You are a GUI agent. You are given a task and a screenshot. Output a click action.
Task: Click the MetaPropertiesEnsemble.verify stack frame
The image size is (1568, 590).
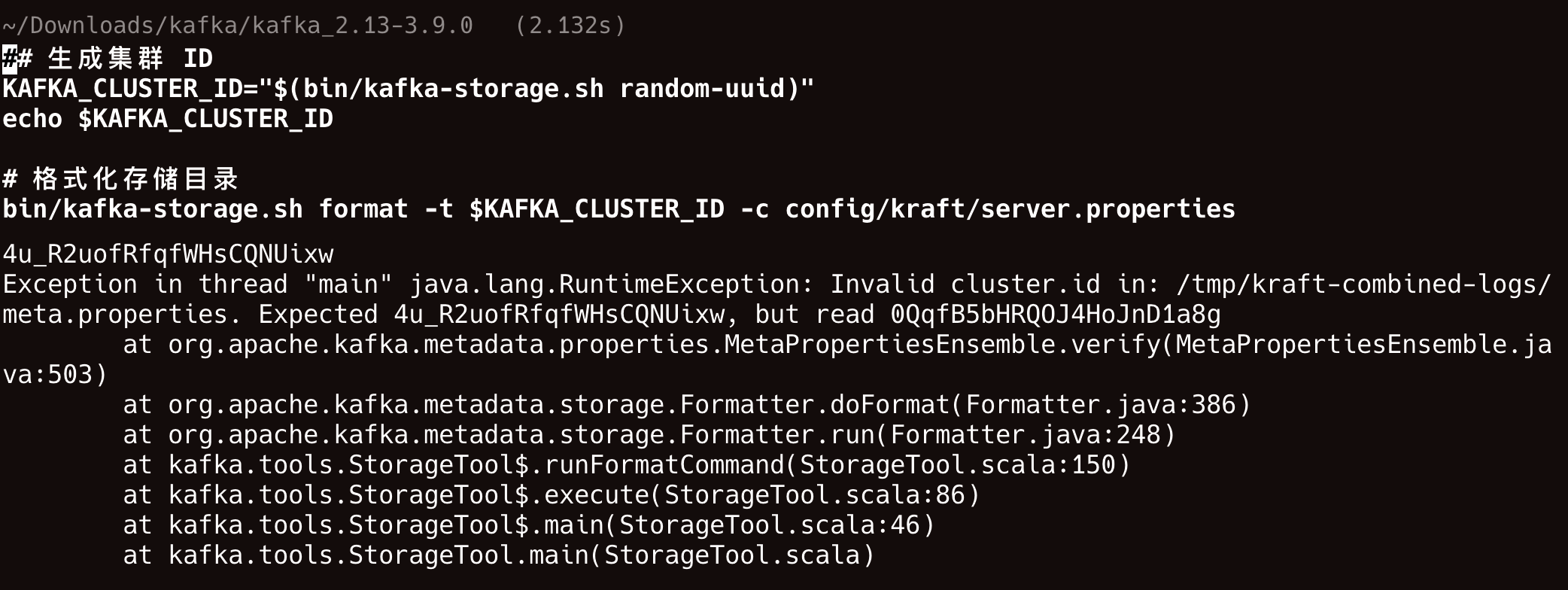point(837,345)
